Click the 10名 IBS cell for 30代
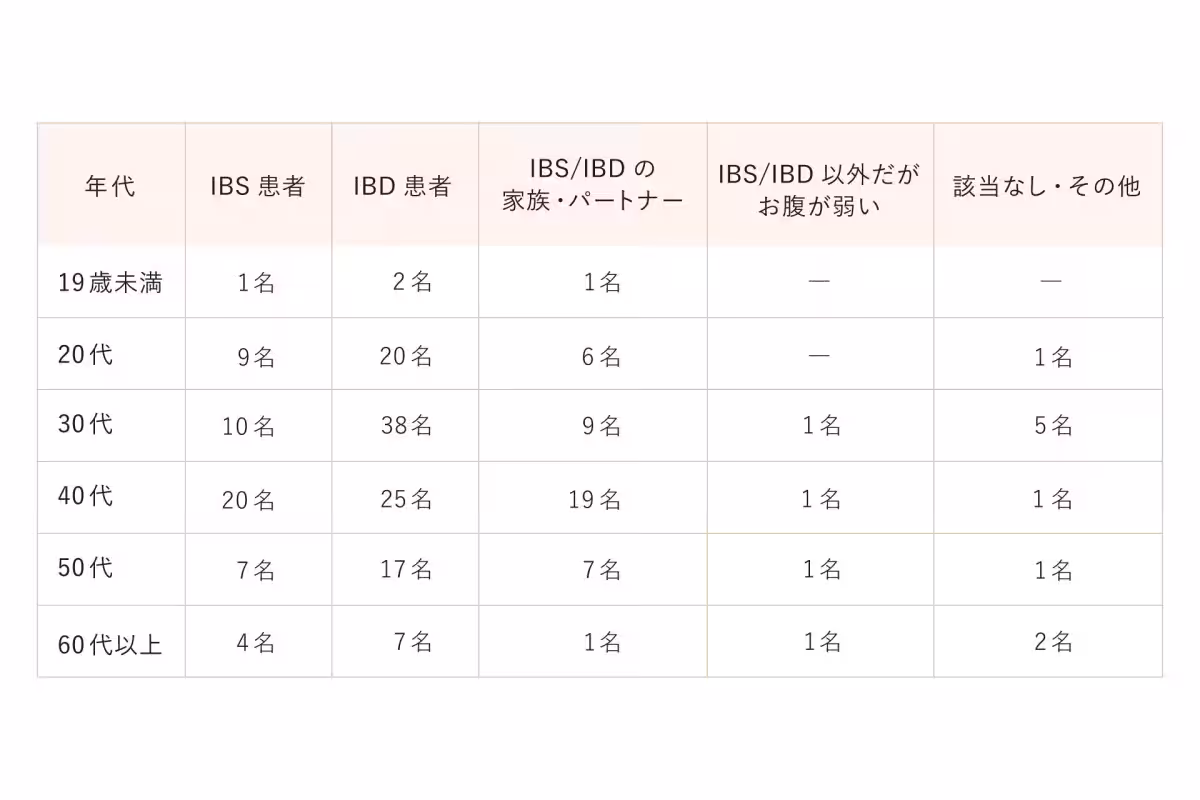The image size is (1200, 800). click(x=249, y=427)
